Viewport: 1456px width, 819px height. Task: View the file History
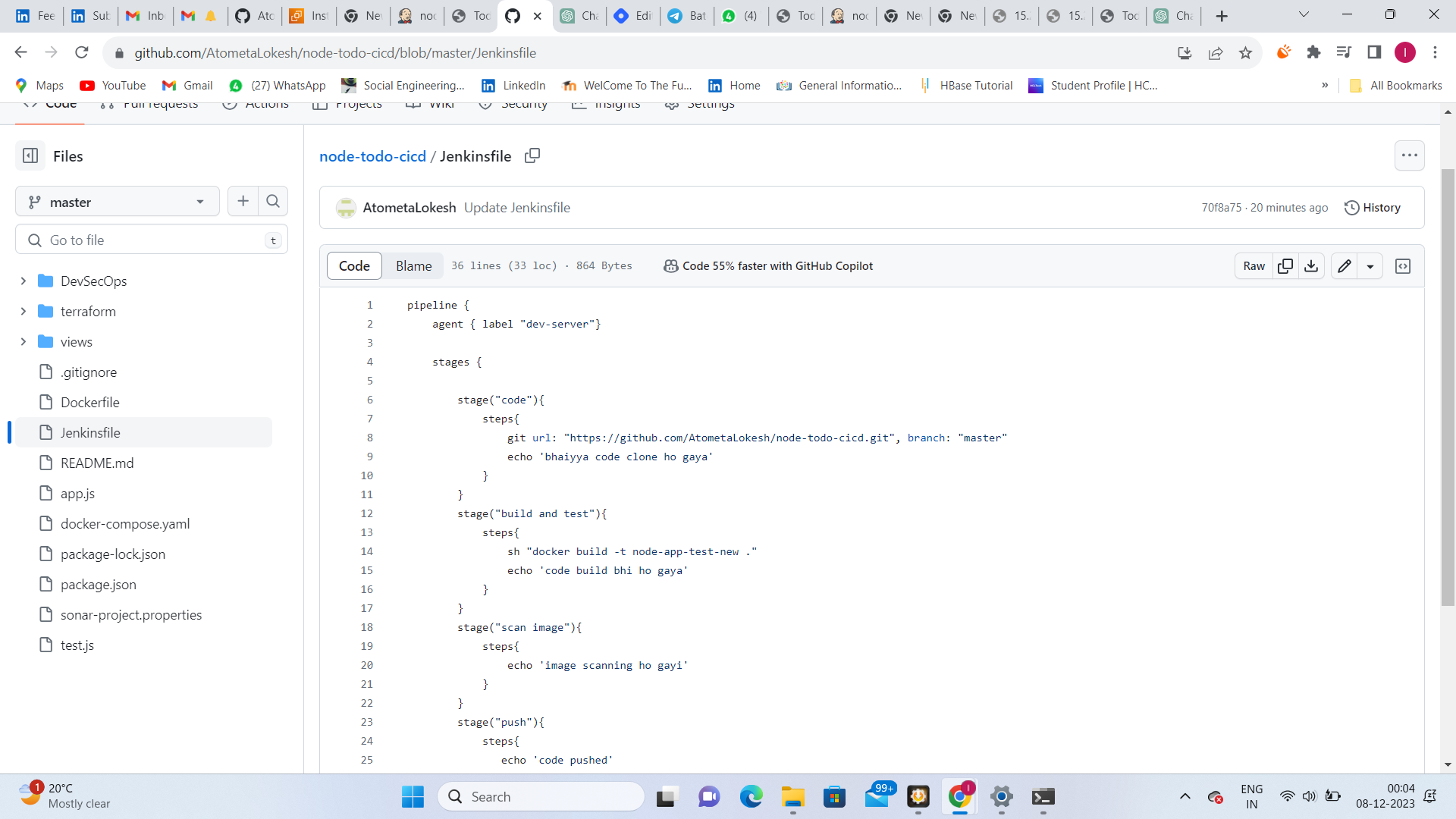[1373, 208]
